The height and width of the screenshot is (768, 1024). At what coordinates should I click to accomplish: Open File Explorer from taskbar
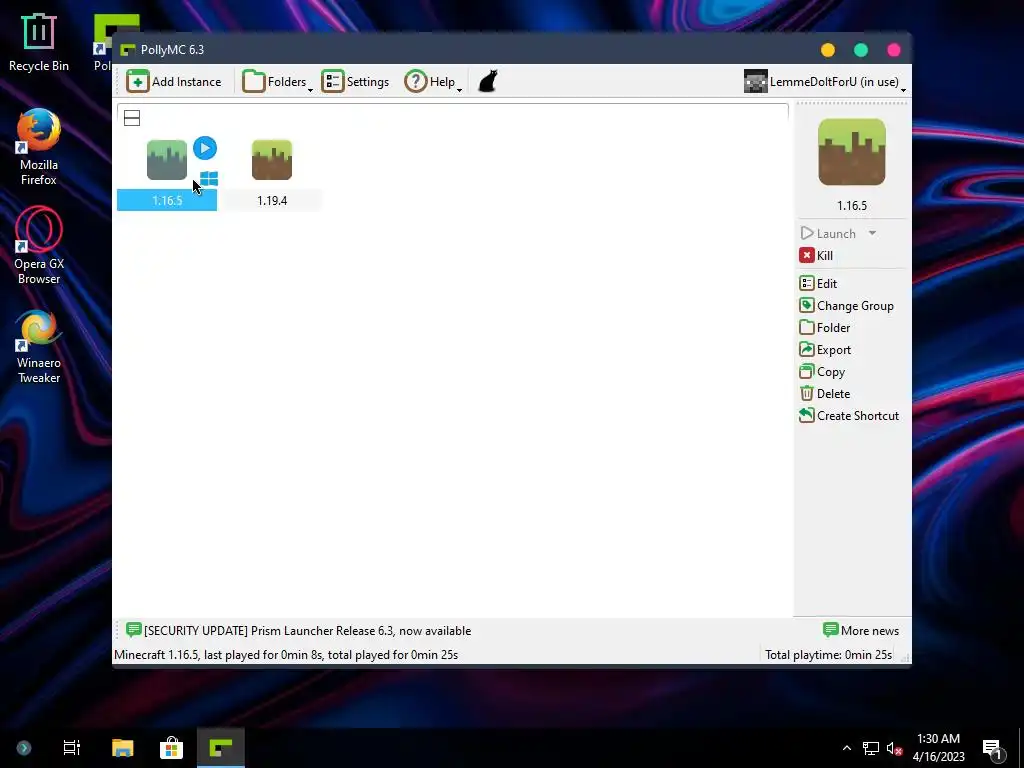pos(122,748)
